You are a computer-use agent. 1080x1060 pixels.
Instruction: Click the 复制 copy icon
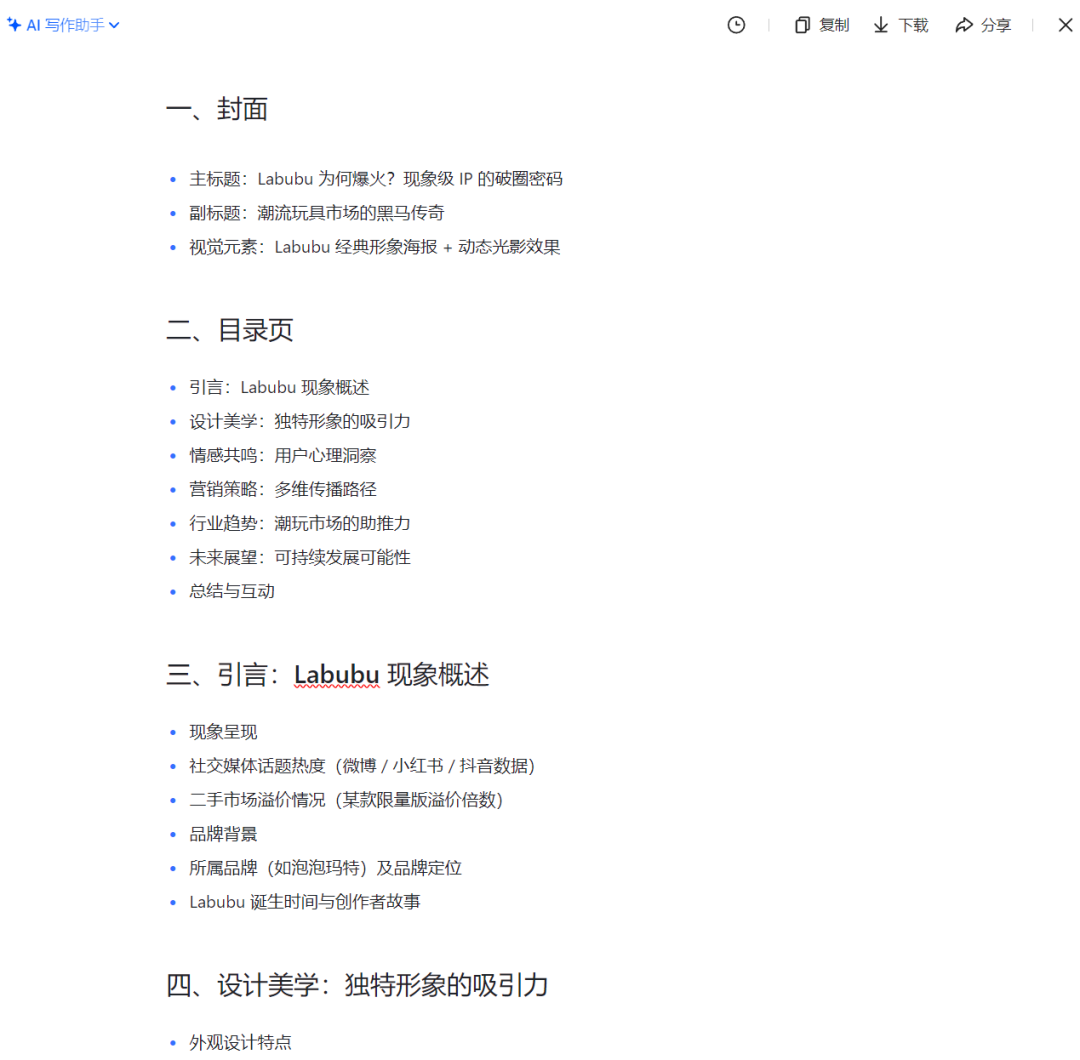click(803, 25)
